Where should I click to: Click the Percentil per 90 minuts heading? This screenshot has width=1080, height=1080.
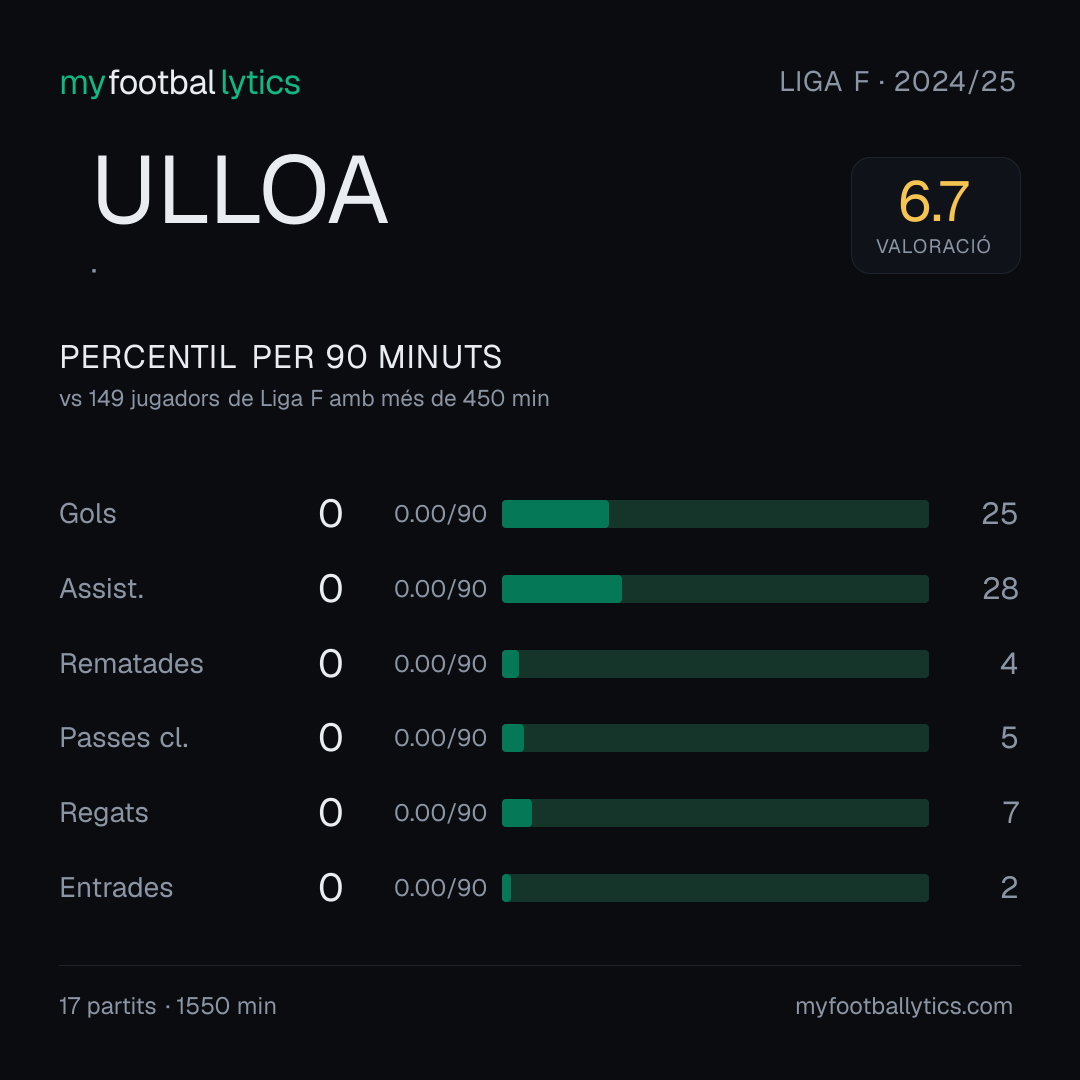click(x=281, y=357)
